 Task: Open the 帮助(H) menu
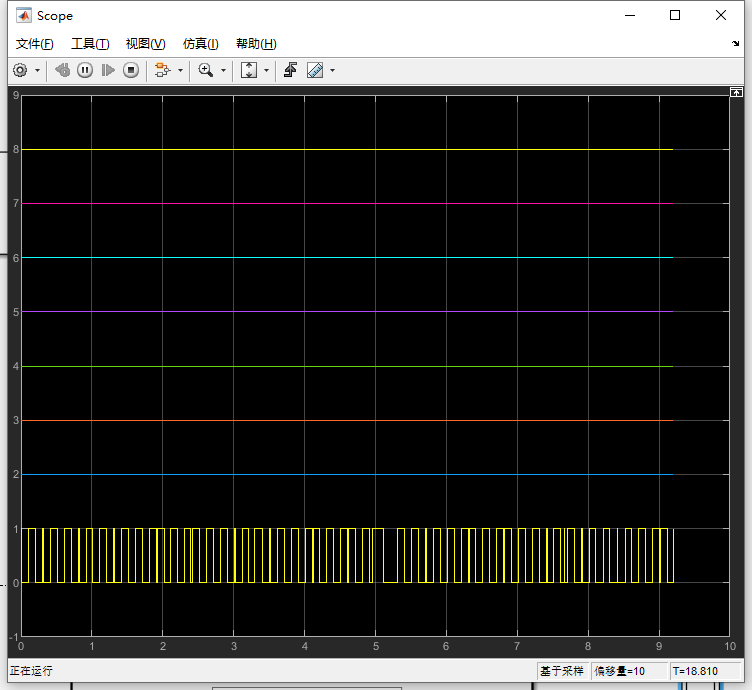(x=256, y=44)
